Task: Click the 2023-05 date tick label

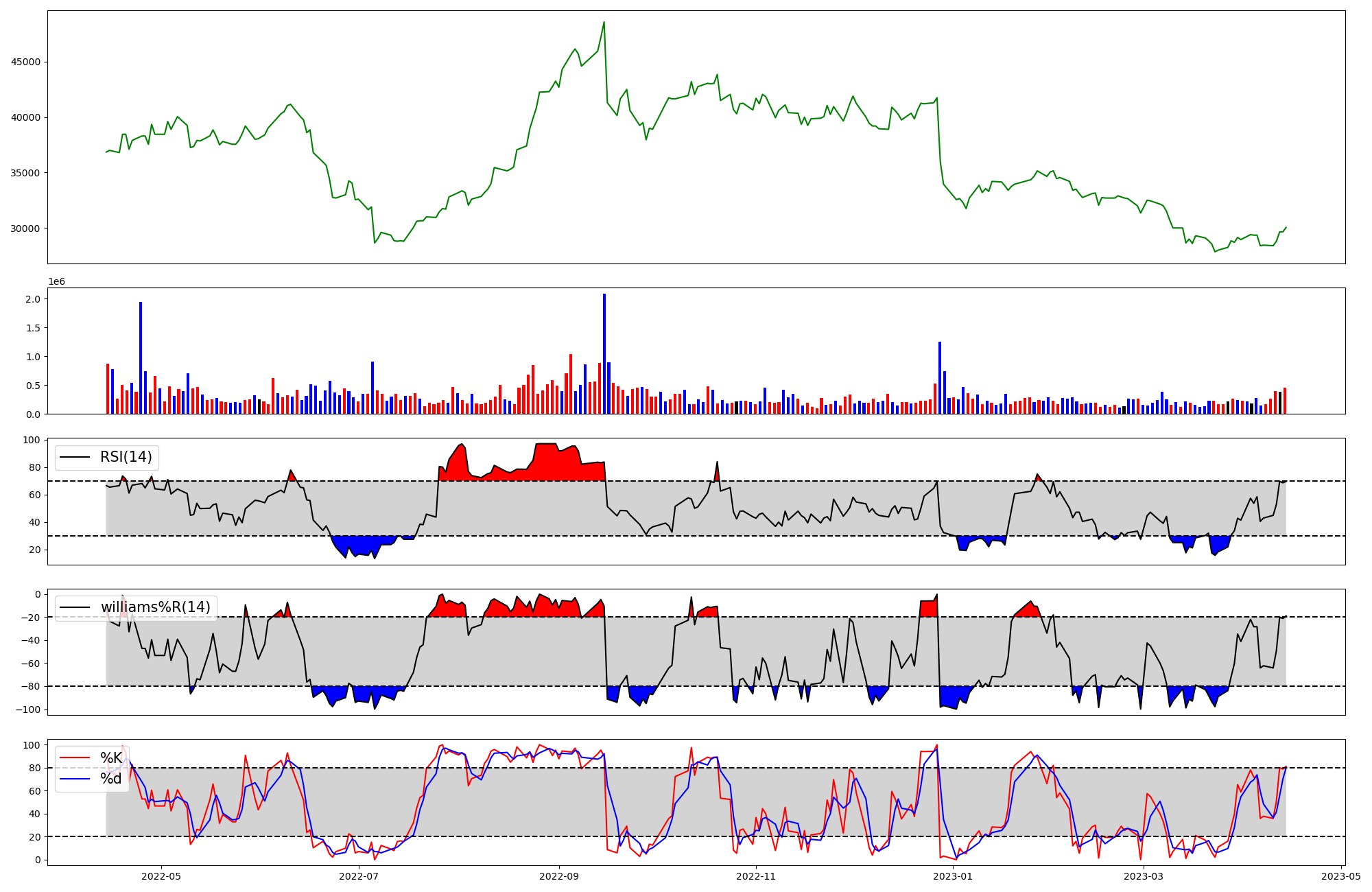Action: point(1341,876)
